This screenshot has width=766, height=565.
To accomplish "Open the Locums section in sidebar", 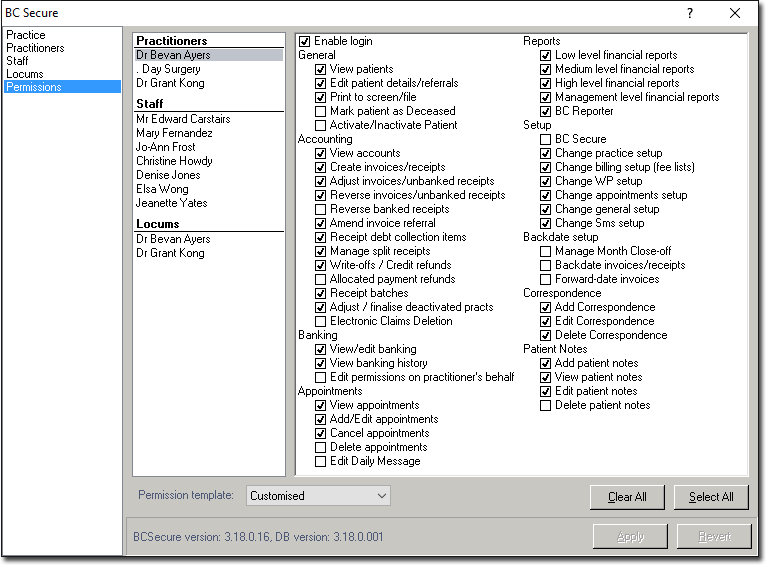I will [24, 74].
